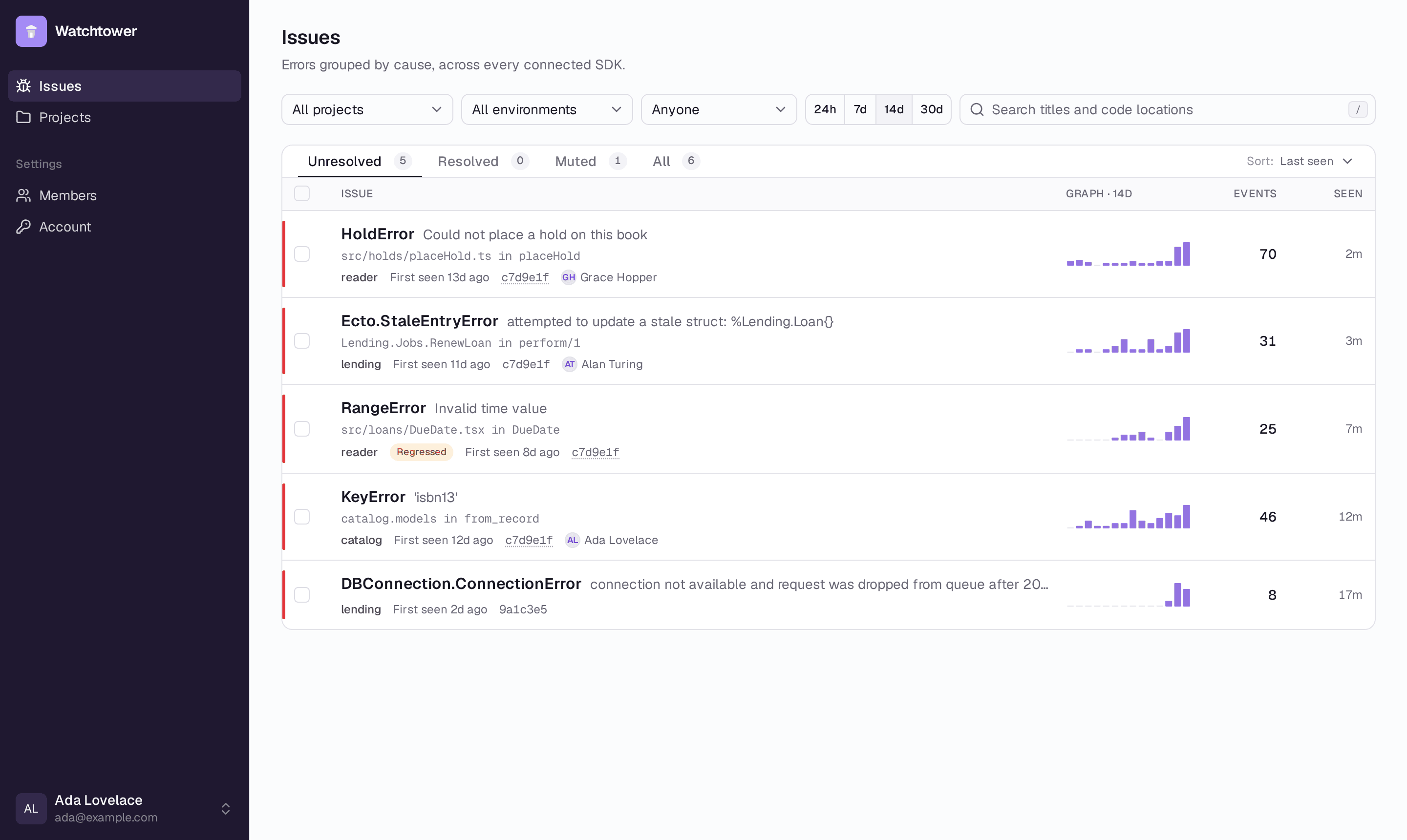
Task: Click the Watchtower logo icon
Action: [x=31, y=31]
